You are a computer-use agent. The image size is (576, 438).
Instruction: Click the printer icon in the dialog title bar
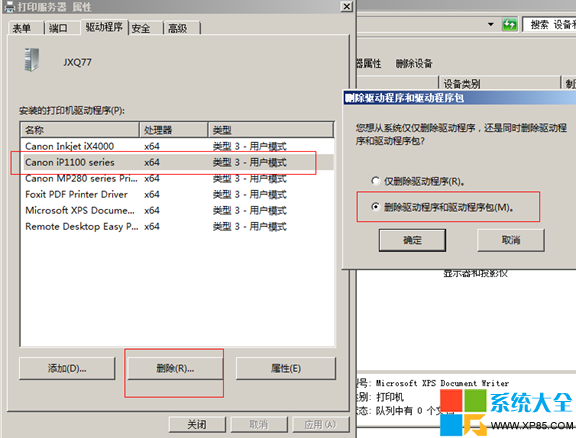pyautogui.click(x=9, y=7)
